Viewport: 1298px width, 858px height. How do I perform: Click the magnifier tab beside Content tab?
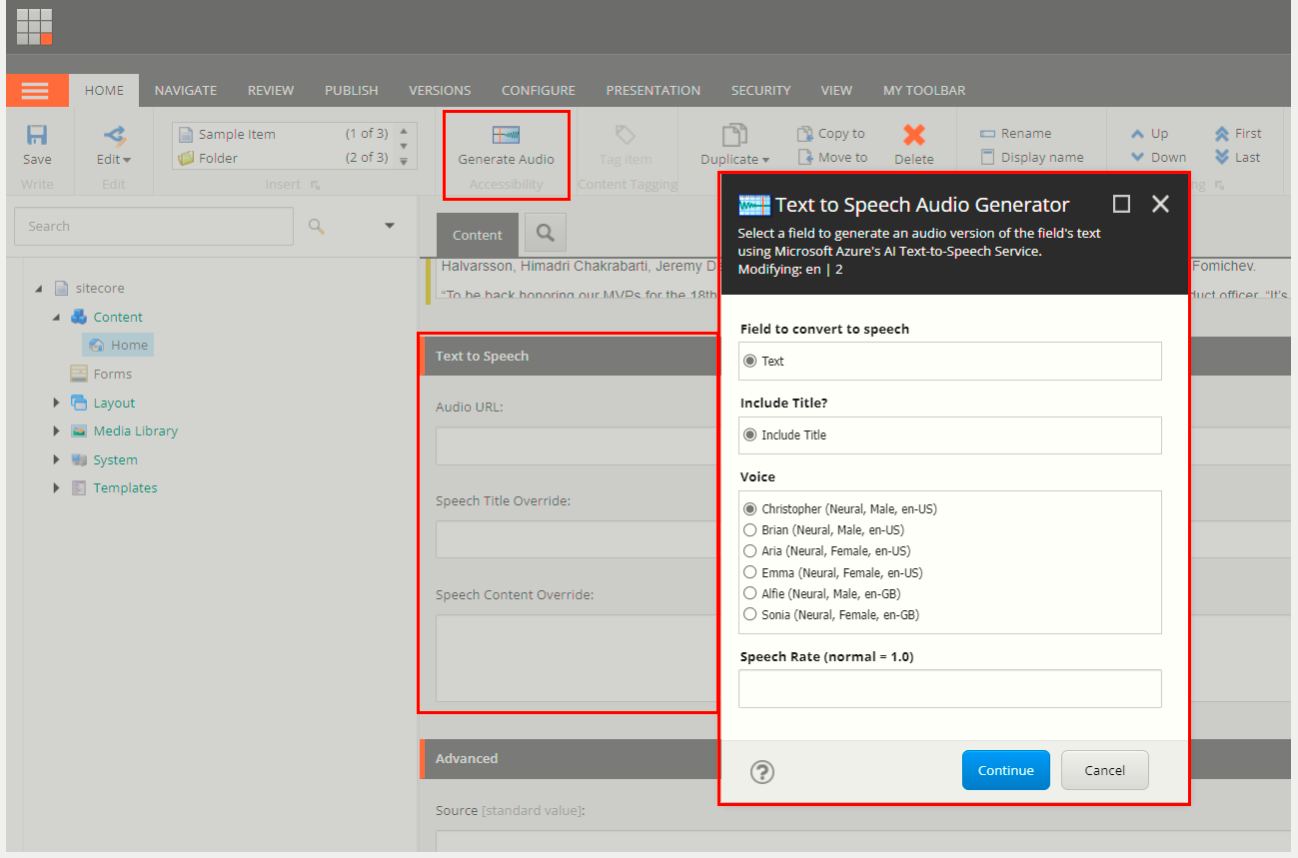[545, 233]
